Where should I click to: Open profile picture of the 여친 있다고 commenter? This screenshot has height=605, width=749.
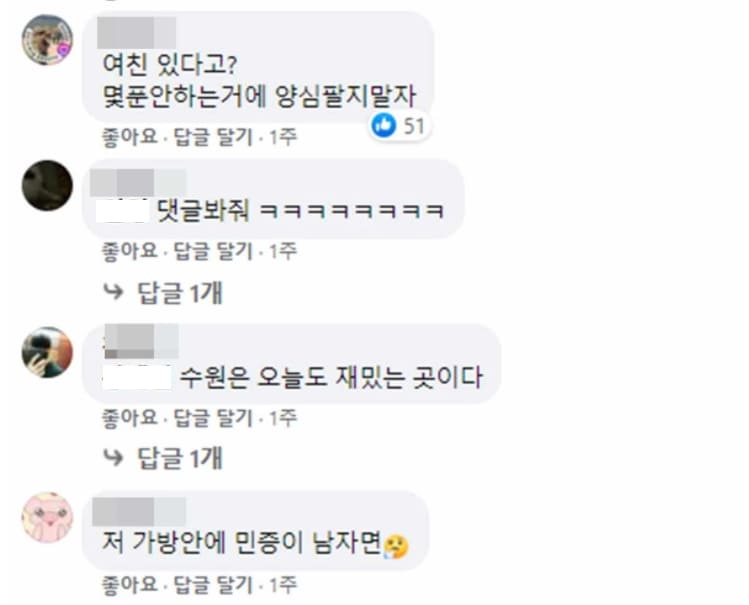pos(47,40)
